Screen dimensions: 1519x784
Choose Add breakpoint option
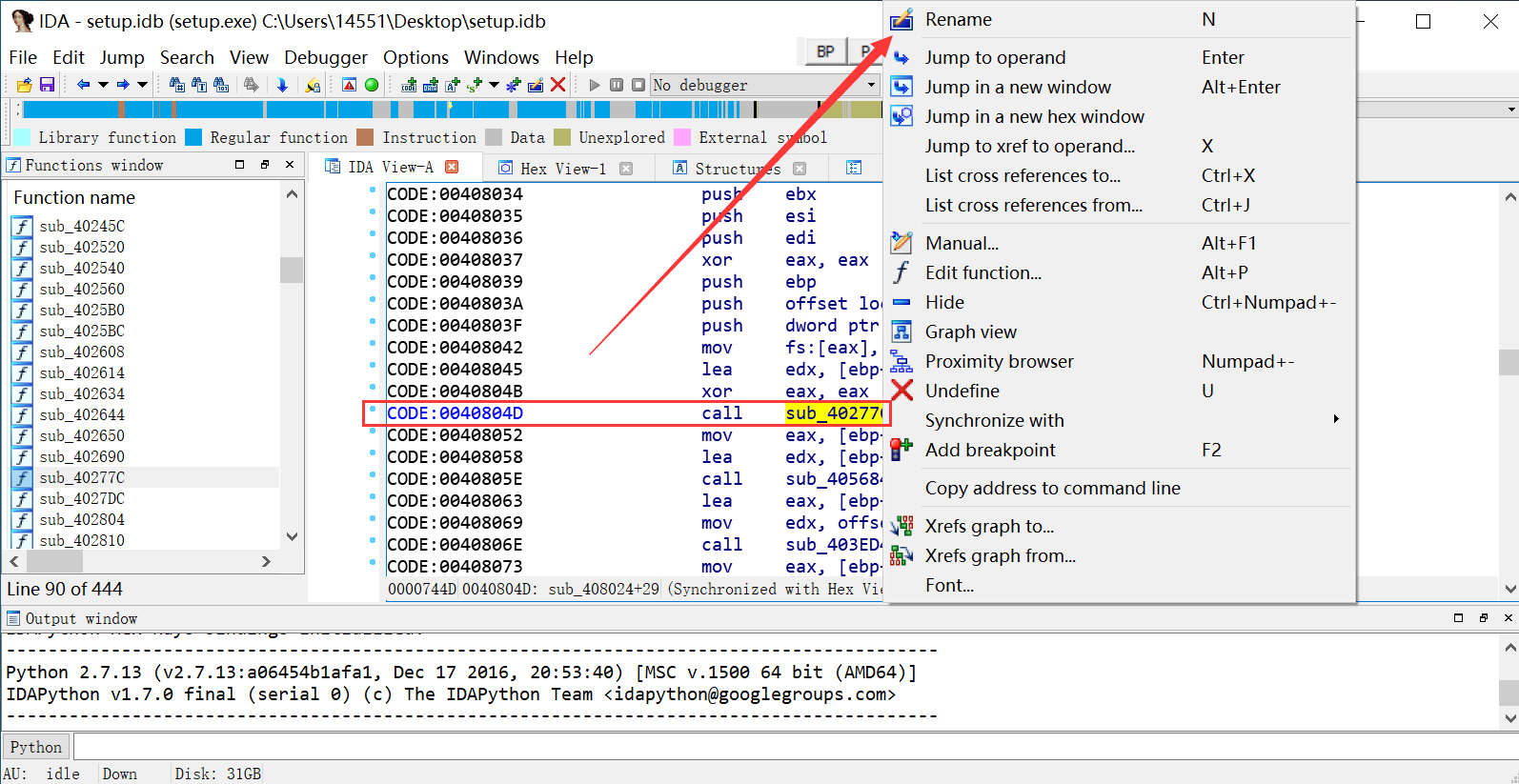click(1120, 450)
